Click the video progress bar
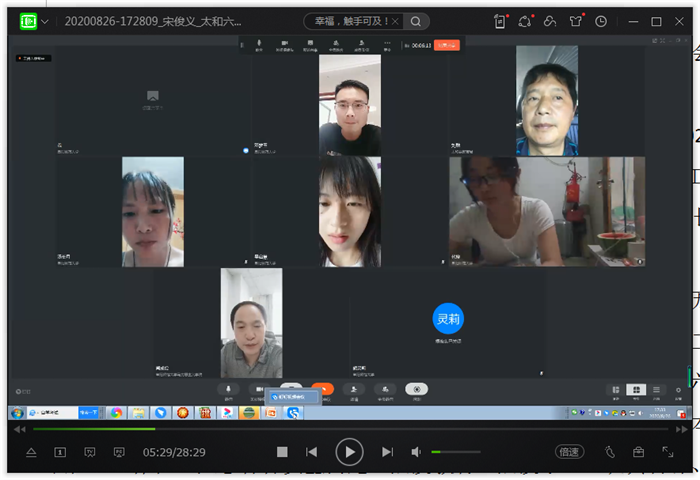The image size is (700, 480). (350, 429)
